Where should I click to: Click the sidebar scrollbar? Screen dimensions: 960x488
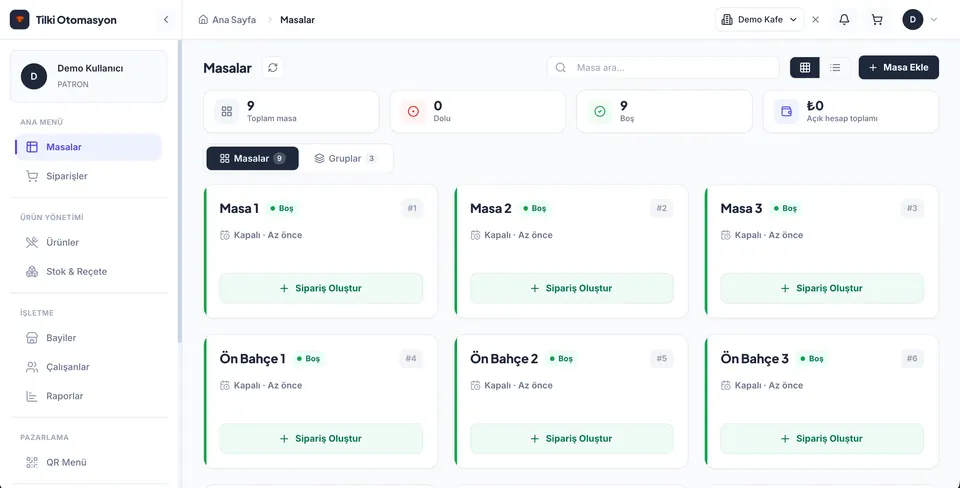179,191
